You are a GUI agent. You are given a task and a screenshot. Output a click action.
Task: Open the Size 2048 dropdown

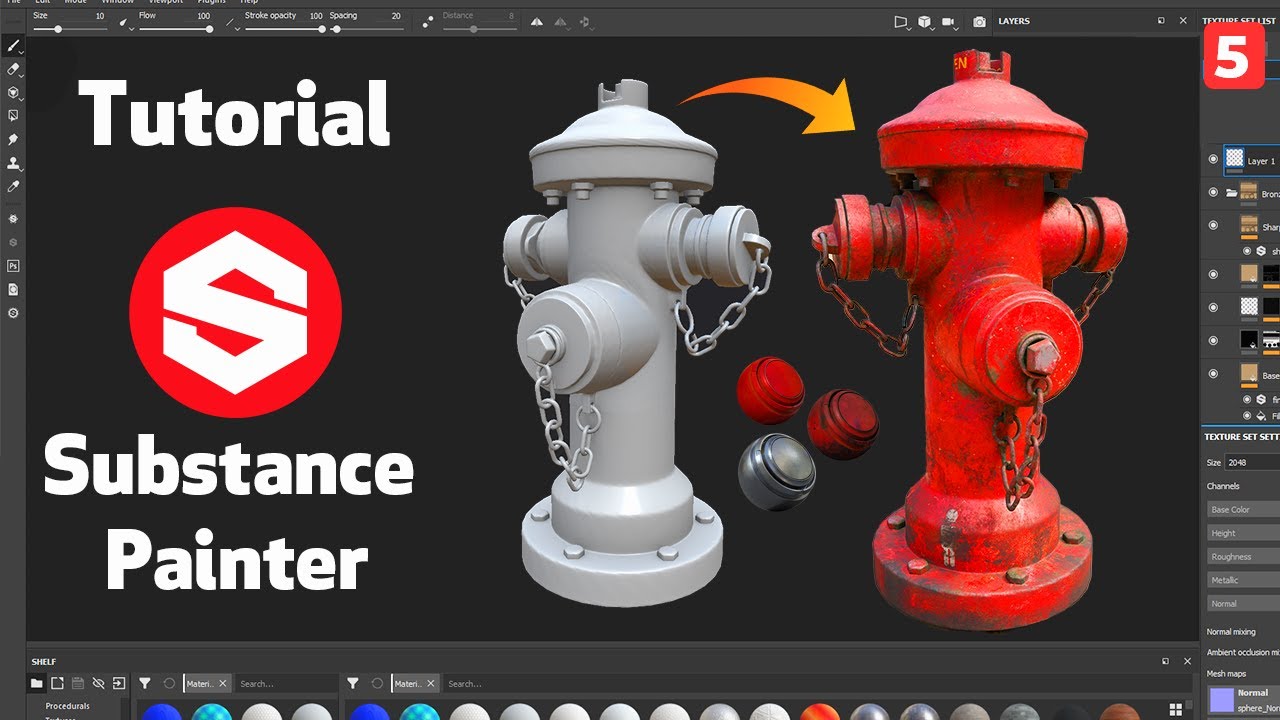click(1254, 463)
